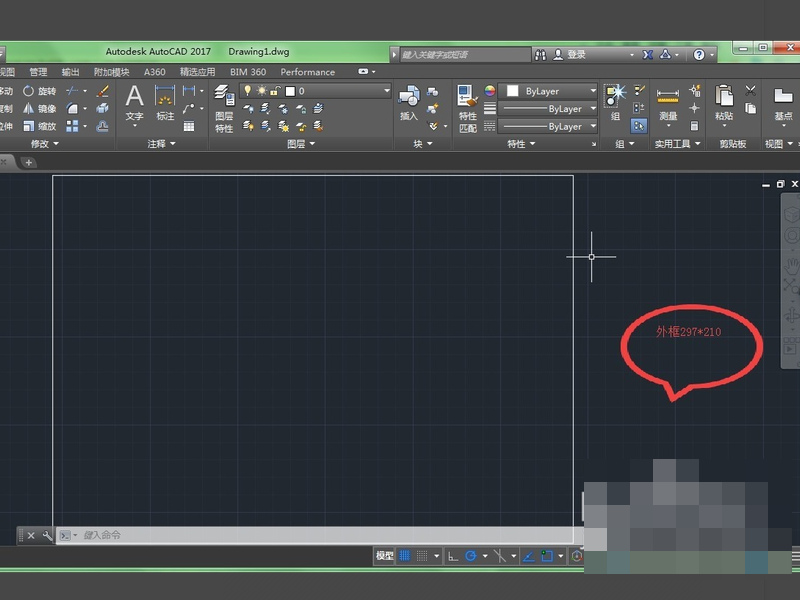This screenshot has height=600, width=800.
Task: Click the Fillet tool icon
Action: [72, 109]
